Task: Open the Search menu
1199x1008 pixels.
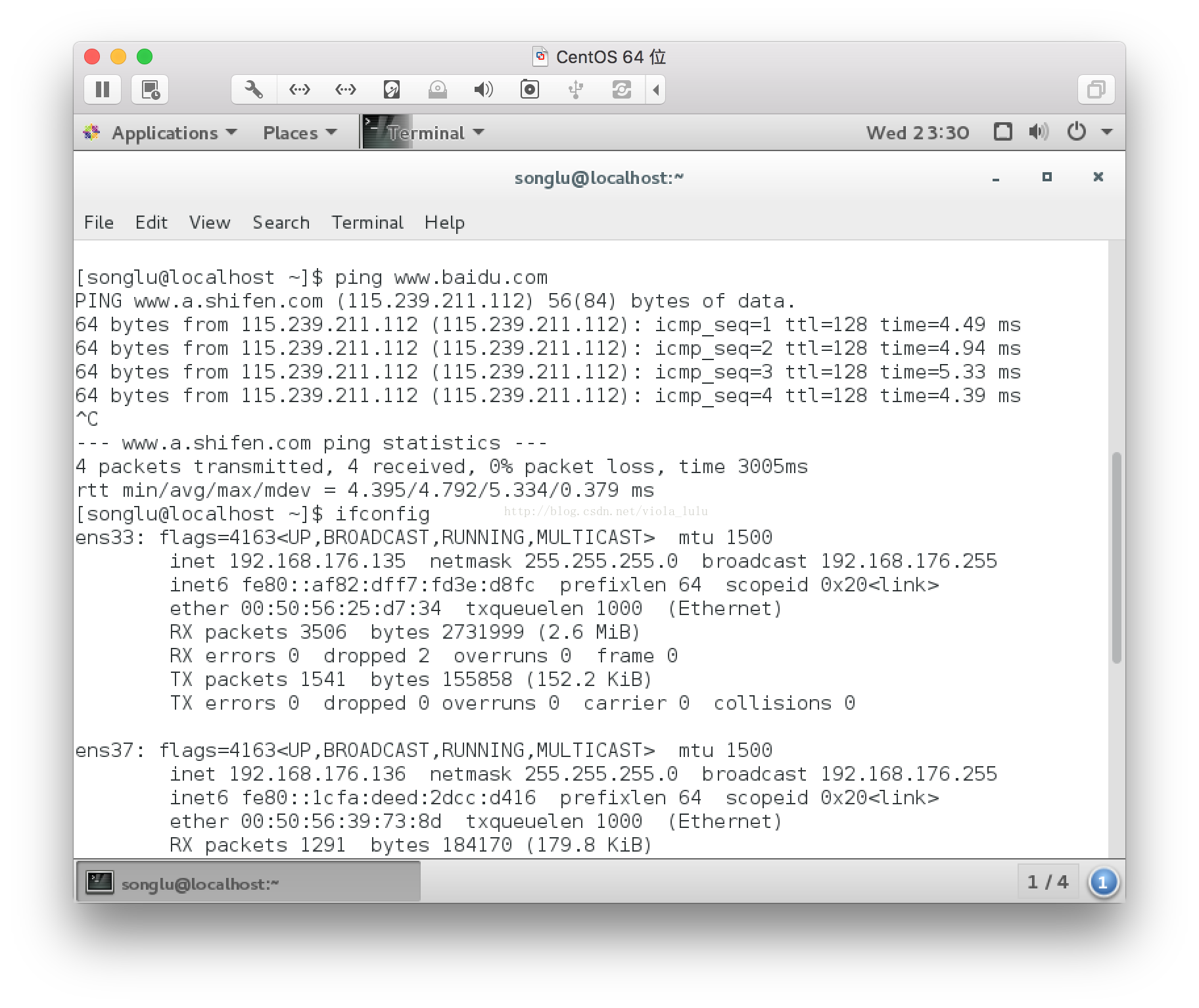Action: tap(281, 223)
